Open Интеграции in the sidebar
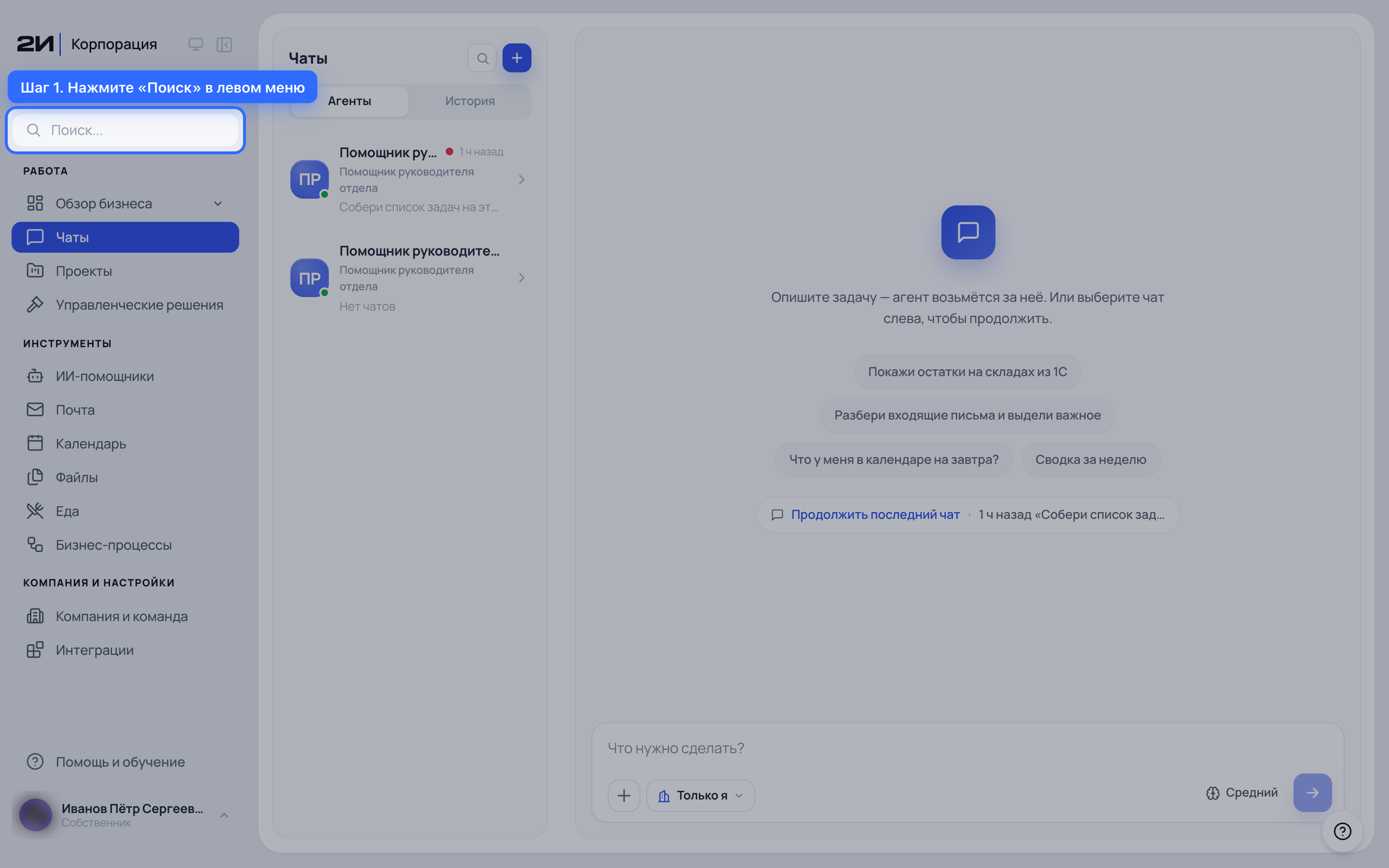 tap(125, 651)
